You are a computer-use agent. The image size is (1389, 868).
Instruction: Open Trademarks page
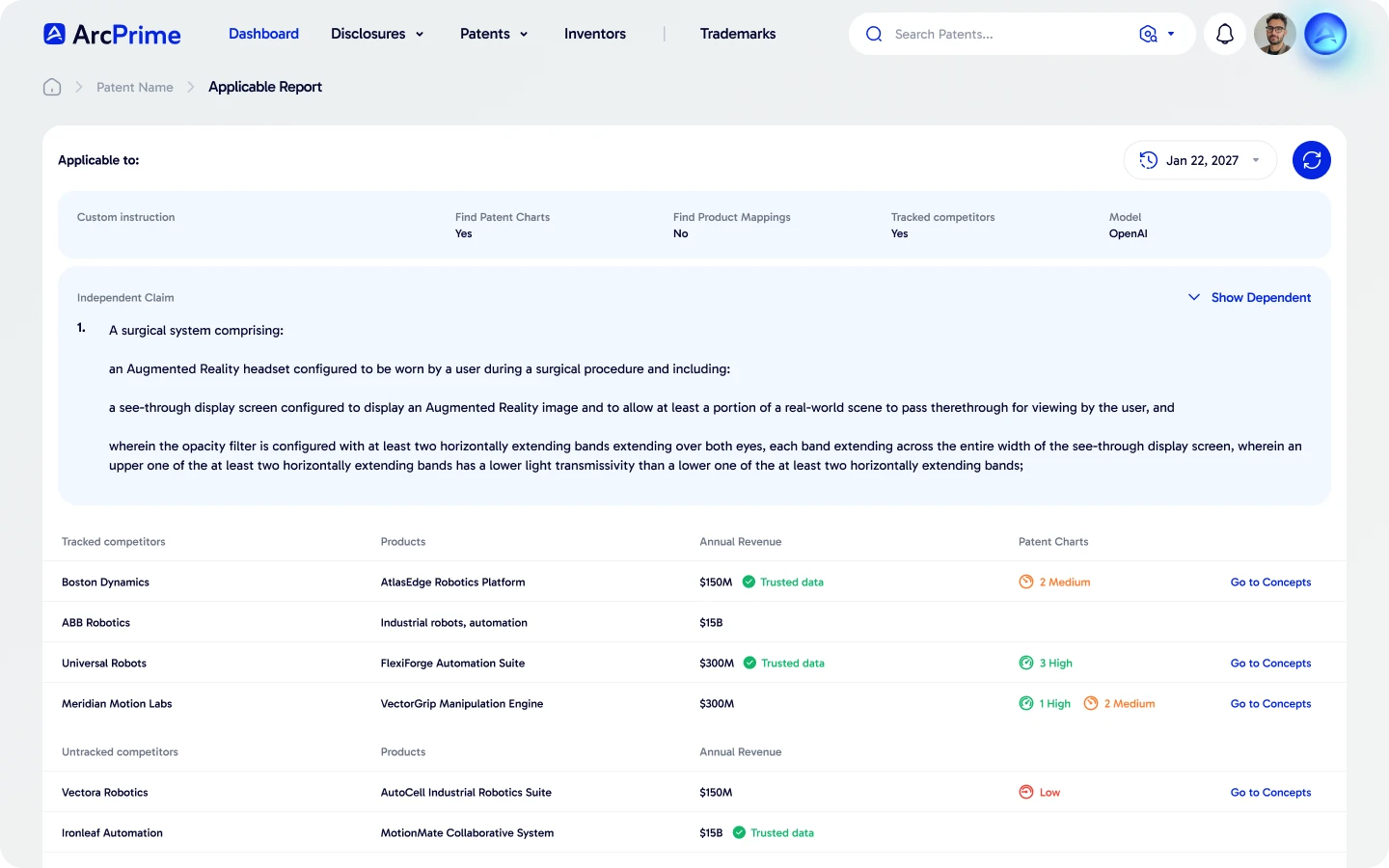click(x=738, y=34)
